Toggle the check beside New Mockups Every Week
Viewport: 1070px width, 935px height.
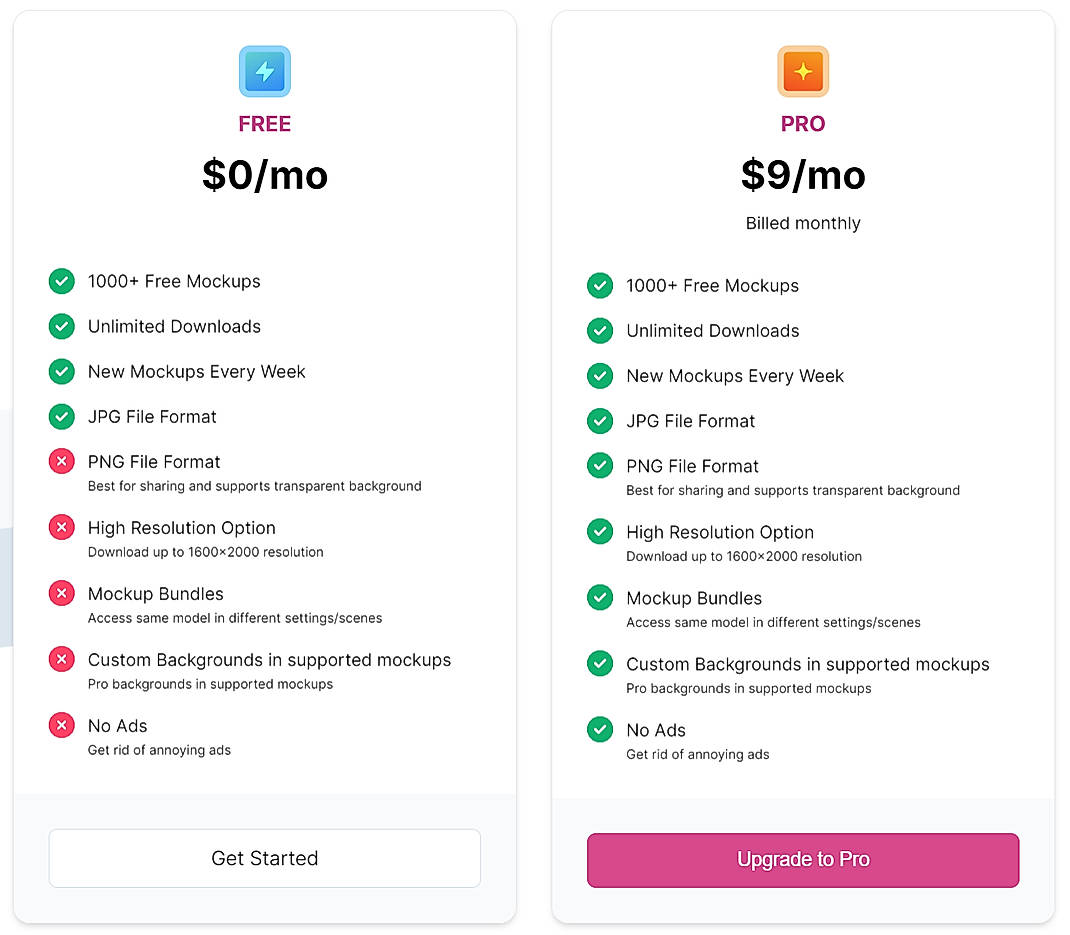(61, 371)
